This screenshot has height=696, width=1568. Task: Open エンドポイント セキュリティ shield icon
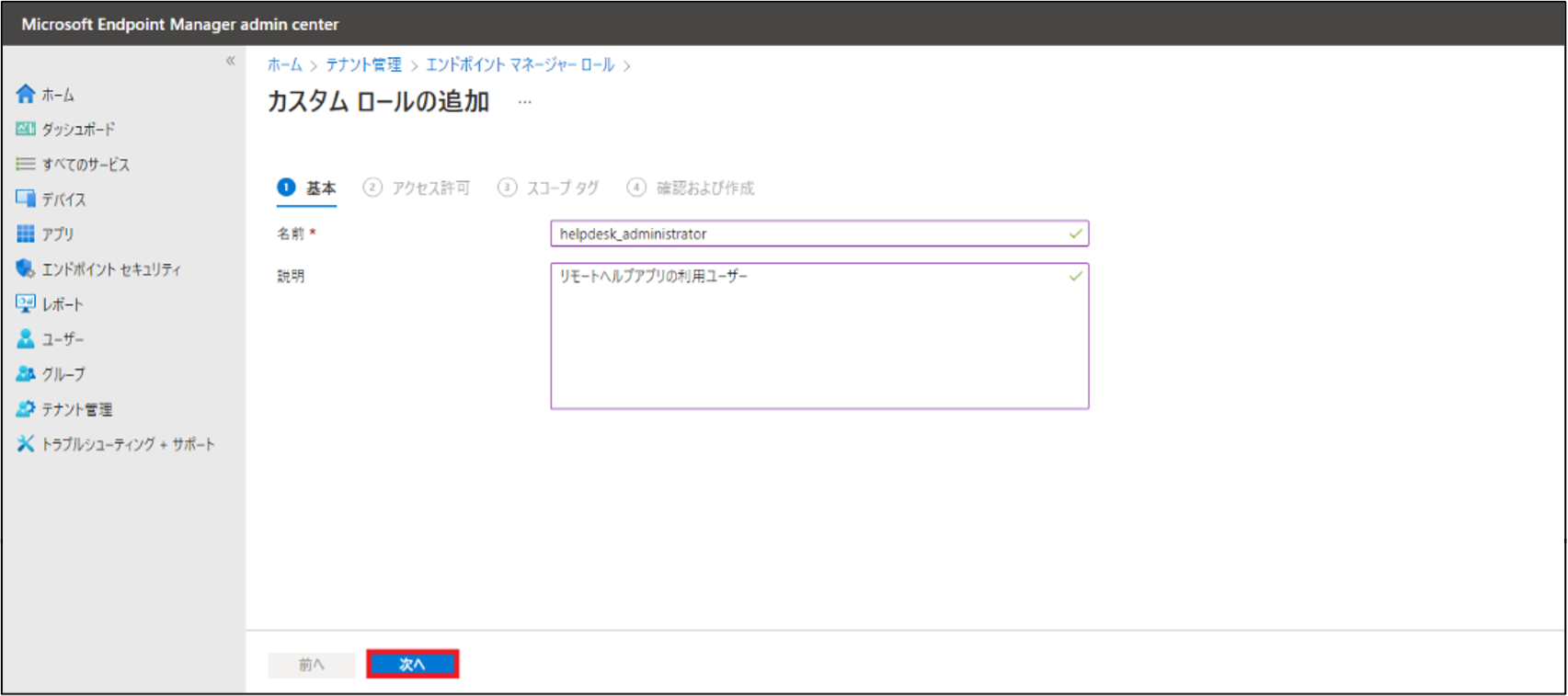(26, 268)
